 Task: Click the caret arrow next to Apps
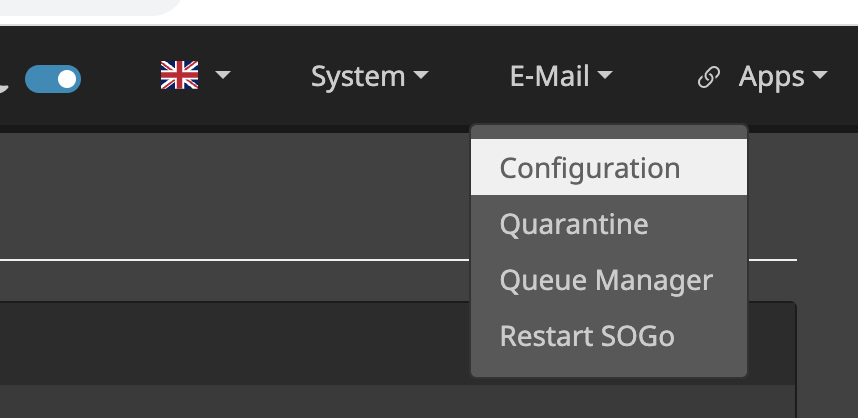pyautogui.click(x=819, y=77)
